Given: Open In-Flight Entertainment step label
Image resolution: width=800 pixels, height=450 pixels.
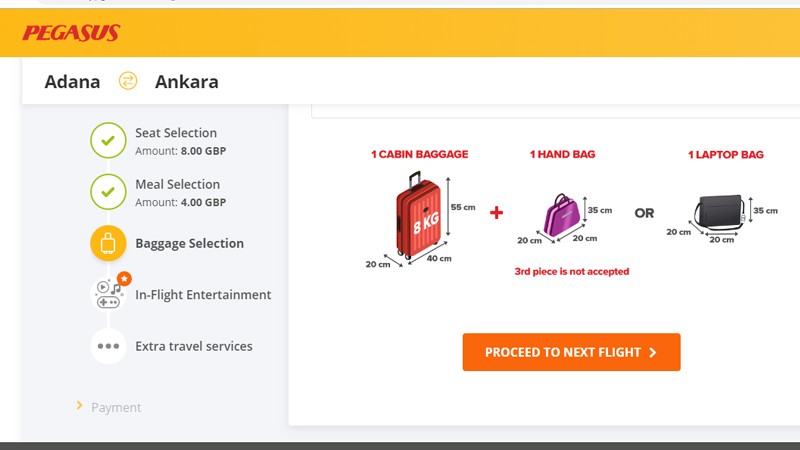Looking at the screenshot, I should point(203,295).
